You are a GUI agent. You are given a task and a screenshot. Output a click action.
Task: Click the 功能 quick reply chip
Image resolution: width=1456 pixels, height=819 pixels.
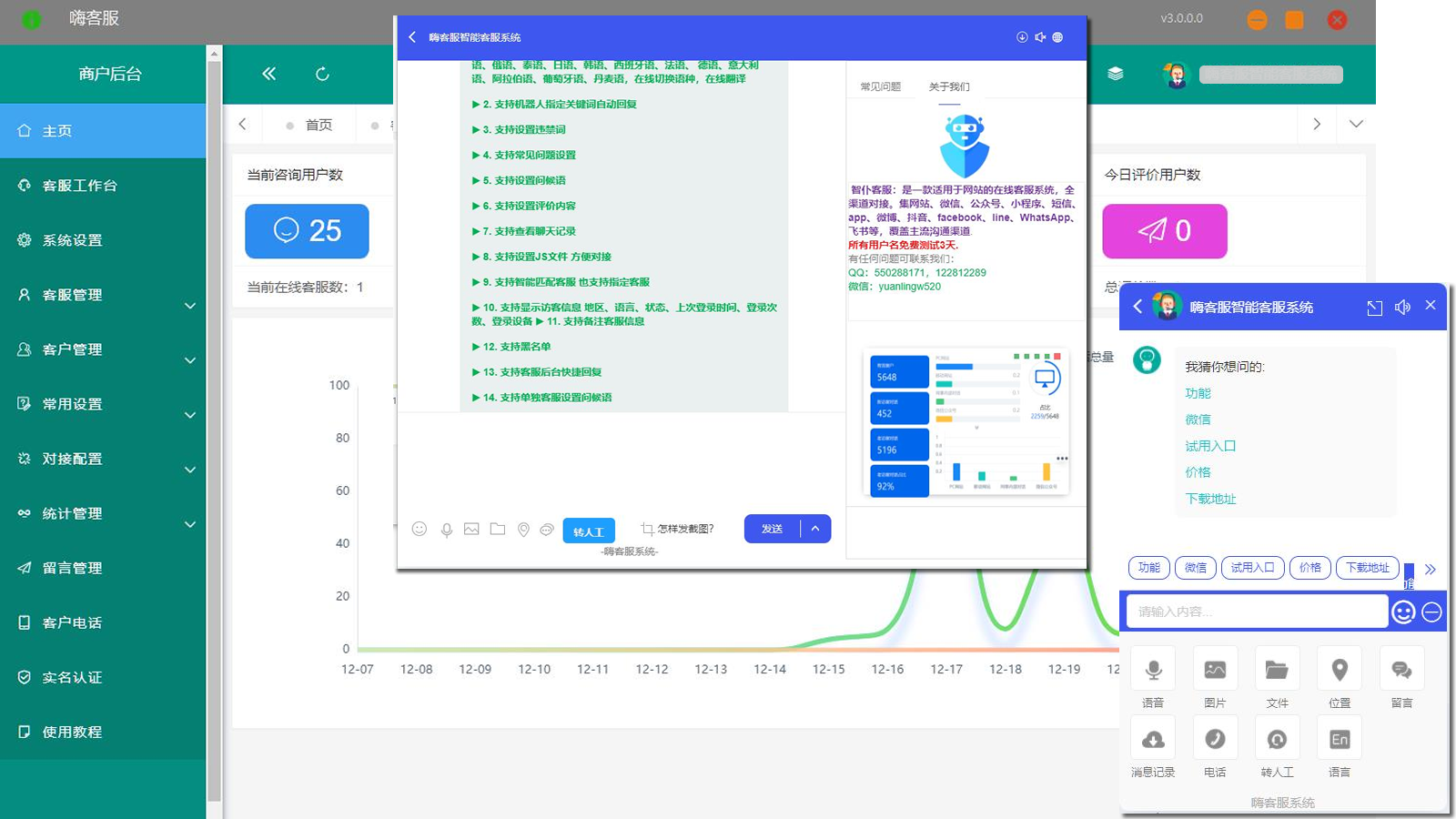(x=1149, y=568)
